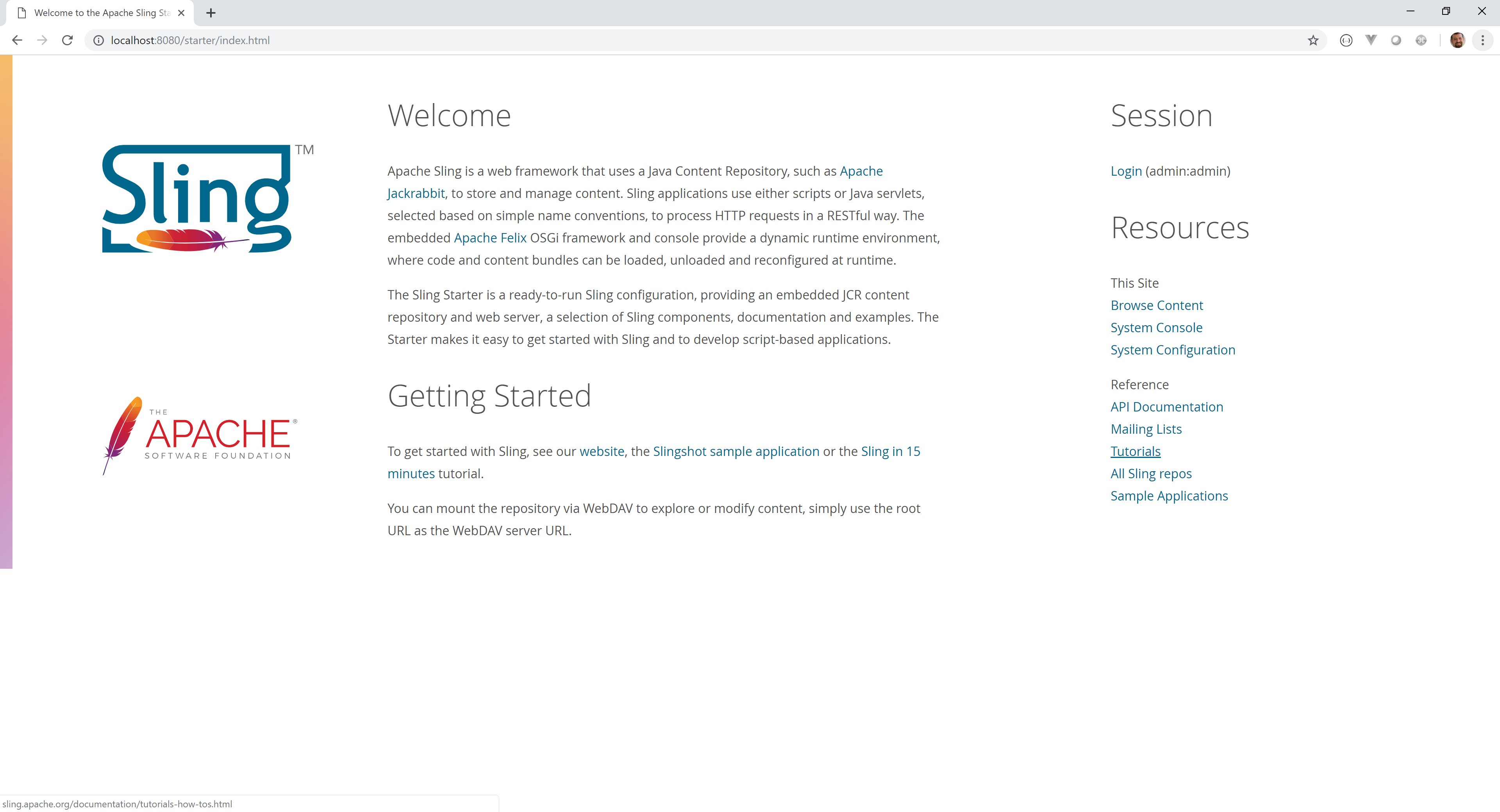Open the API Documentation link
This screenshot has height=812, width=1500.
(1166, 407)
